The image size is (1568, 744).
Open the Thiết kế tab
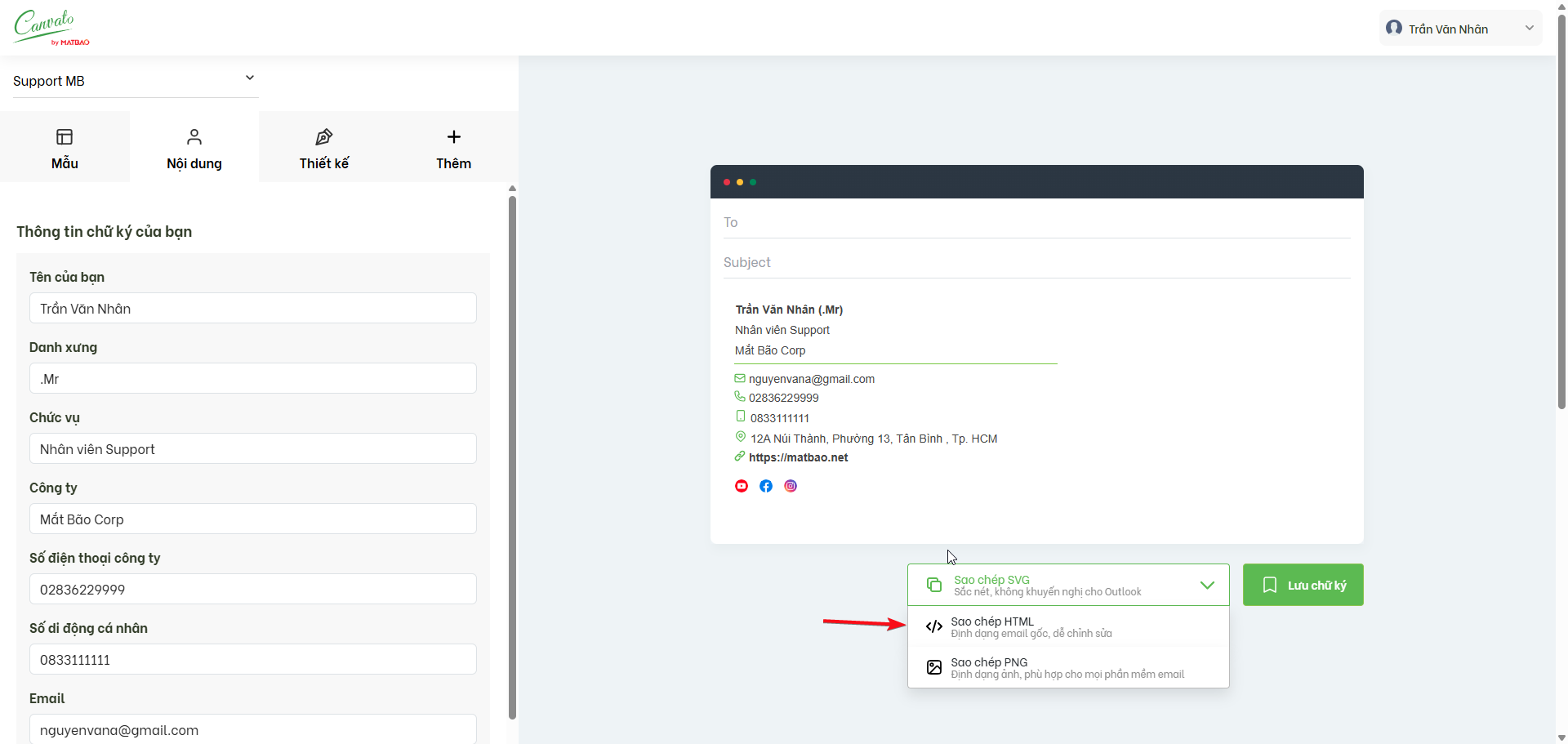tap(323, 148)
